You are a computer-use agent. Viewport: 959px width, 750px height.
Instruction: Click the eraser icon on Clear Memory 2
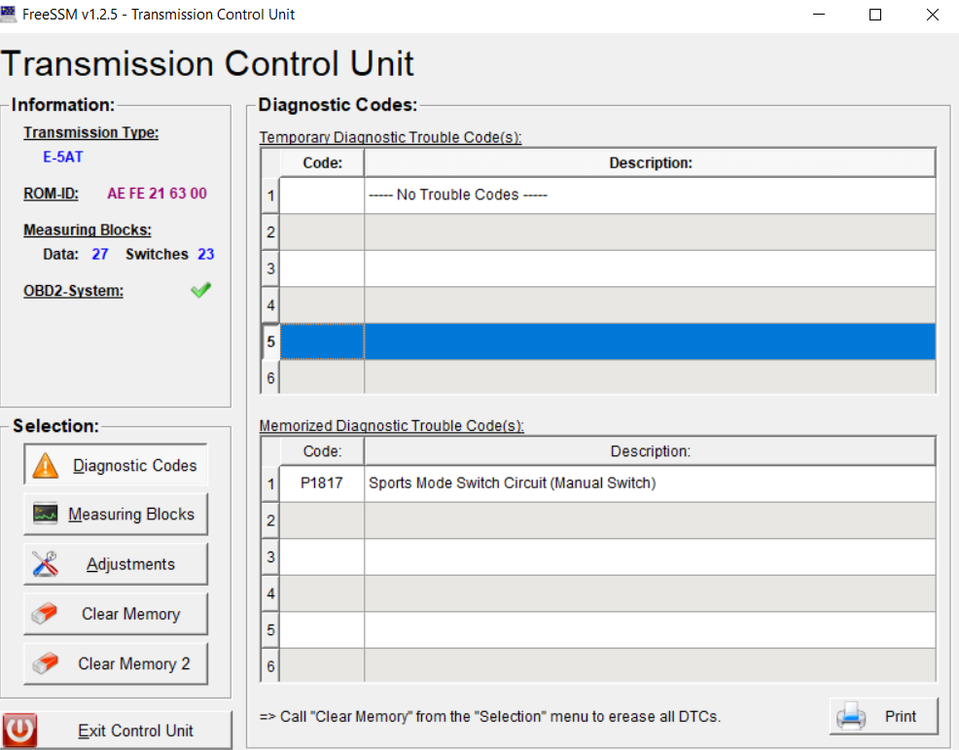tap(46, 664)
